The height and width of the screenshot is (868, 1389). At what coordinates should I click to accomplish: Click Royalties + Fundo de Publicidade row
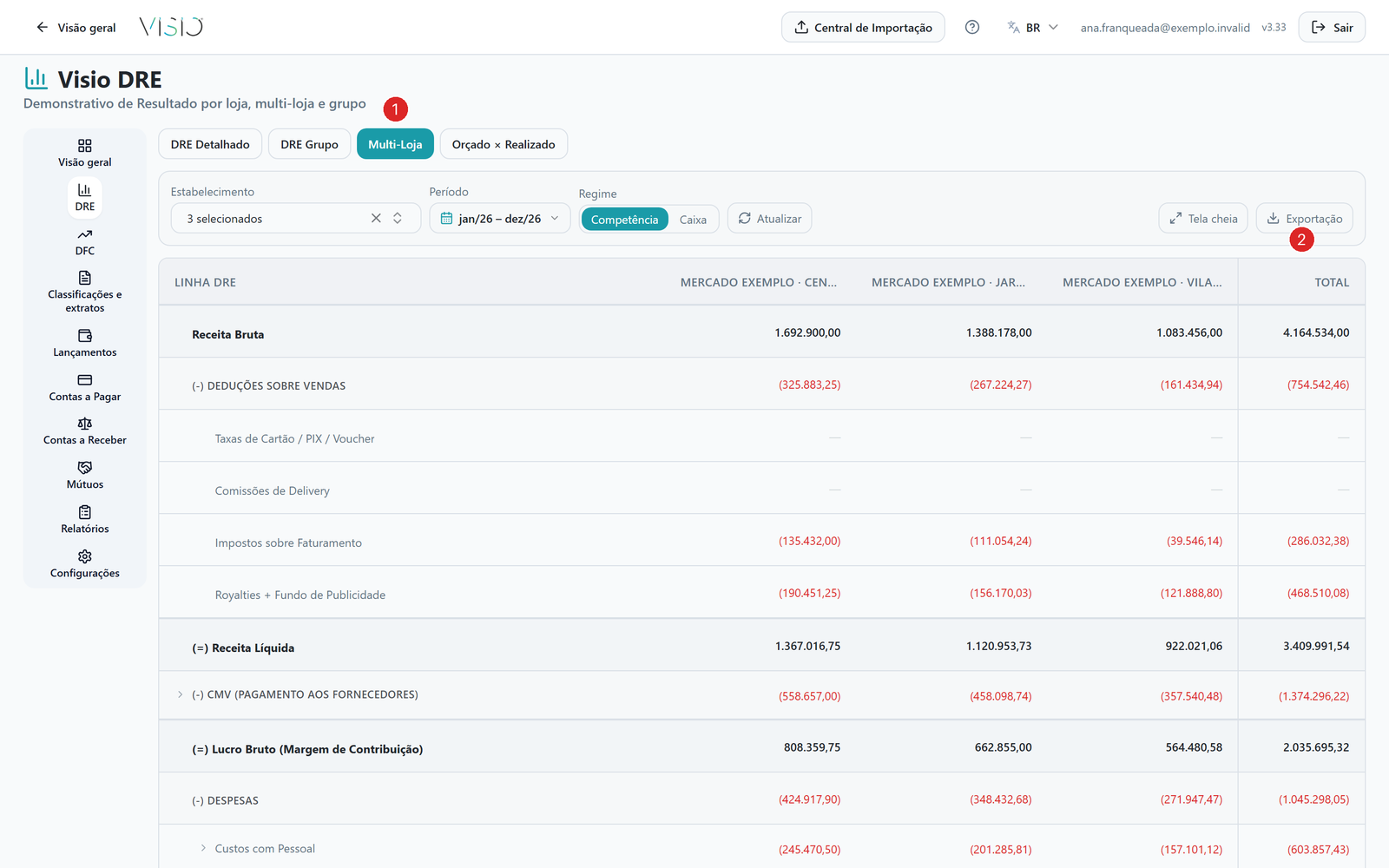(x=761, y=592)
